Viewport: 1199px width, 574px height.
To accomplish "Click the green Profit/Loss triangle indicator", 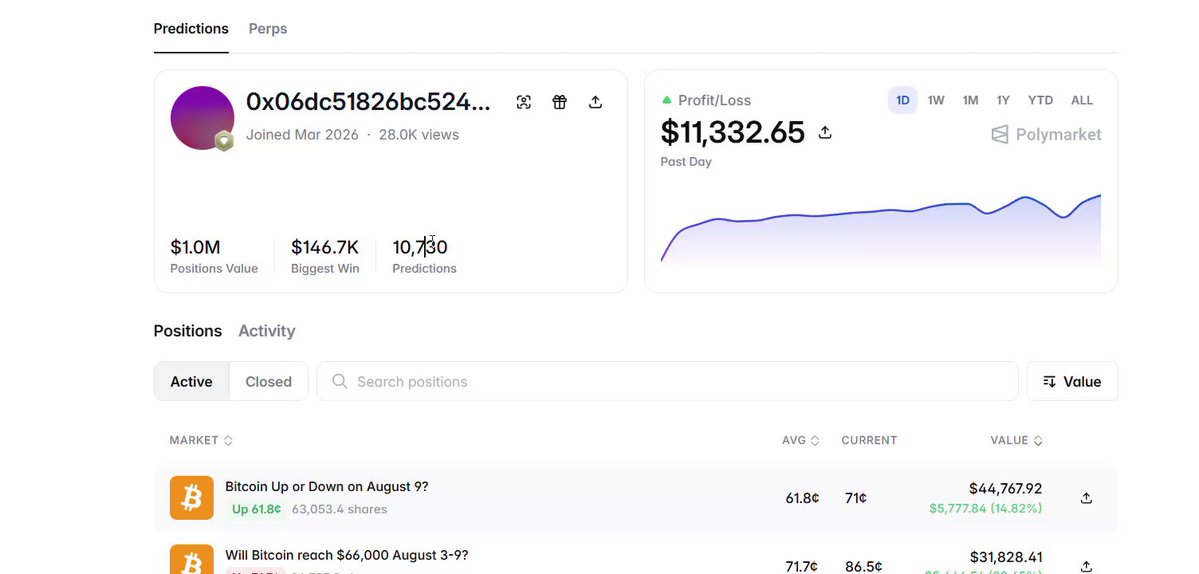I will (667, 100).
